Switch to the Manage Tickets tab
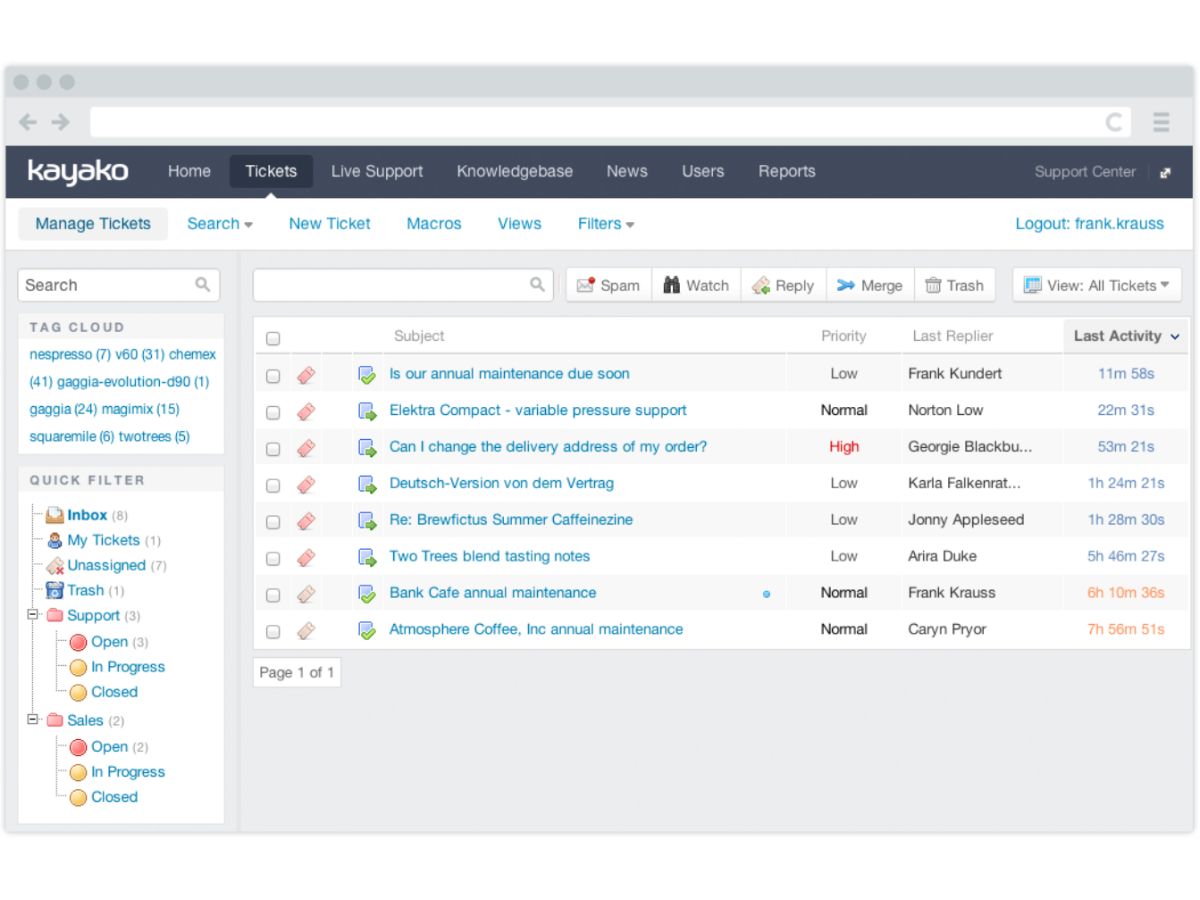1200x900 pixels. [93, 224]
